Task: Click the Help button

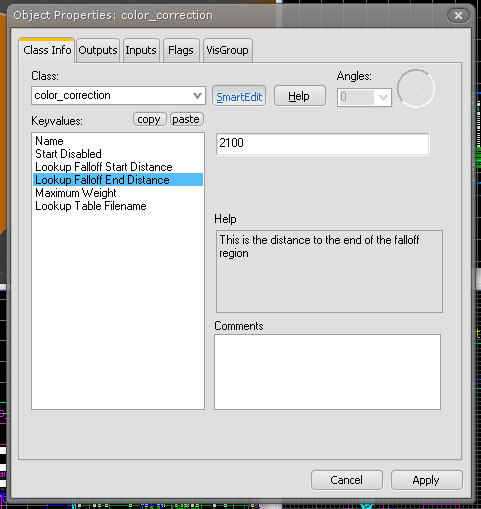Action: coord(299,97)
